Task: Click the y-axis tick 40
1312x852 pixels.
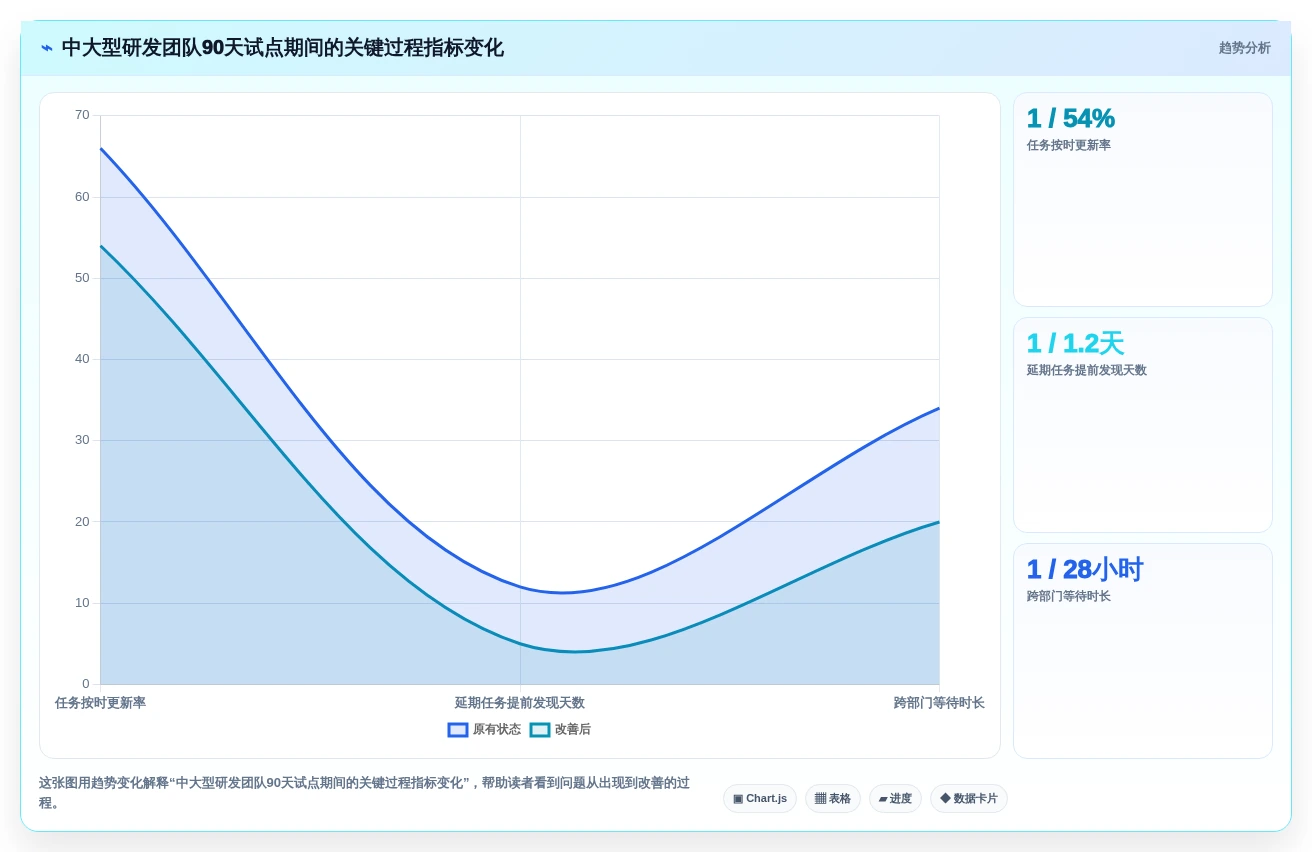Action: pyautogui.click(x=82, y=359)
